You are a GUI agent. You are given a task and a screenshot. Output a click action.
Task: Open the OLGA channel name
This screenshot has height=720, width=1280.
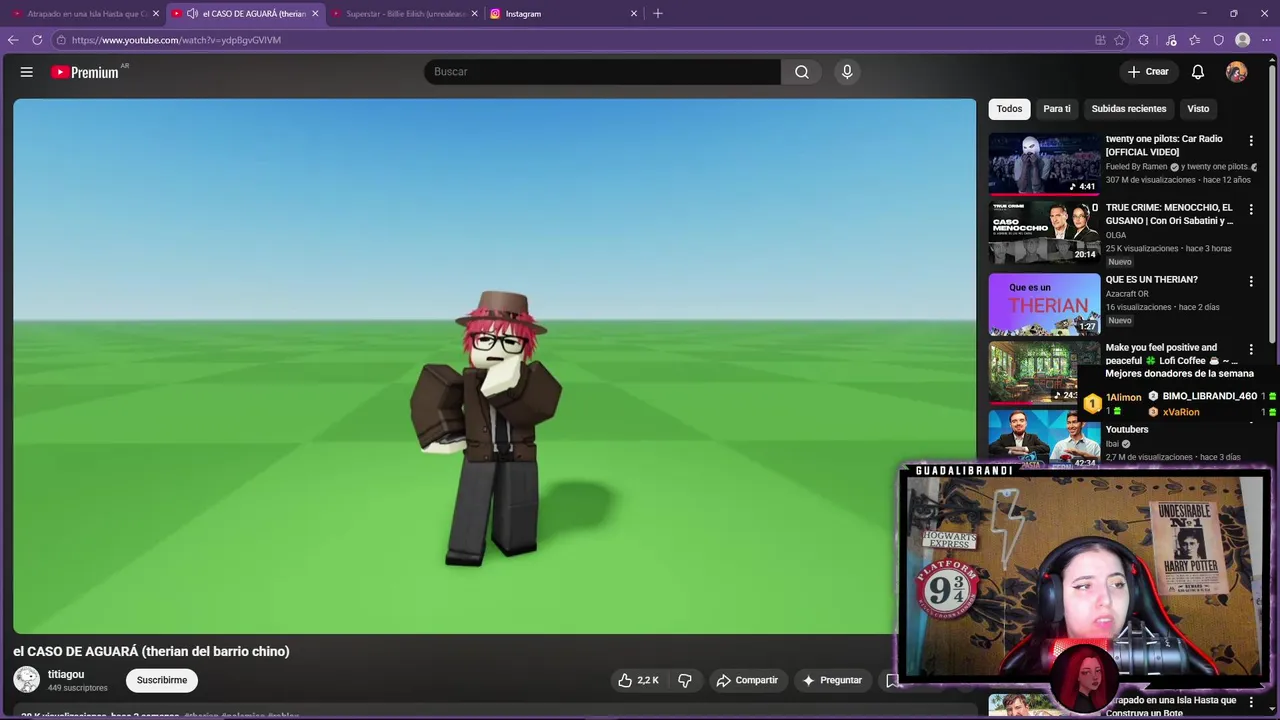coord(1116,235)
